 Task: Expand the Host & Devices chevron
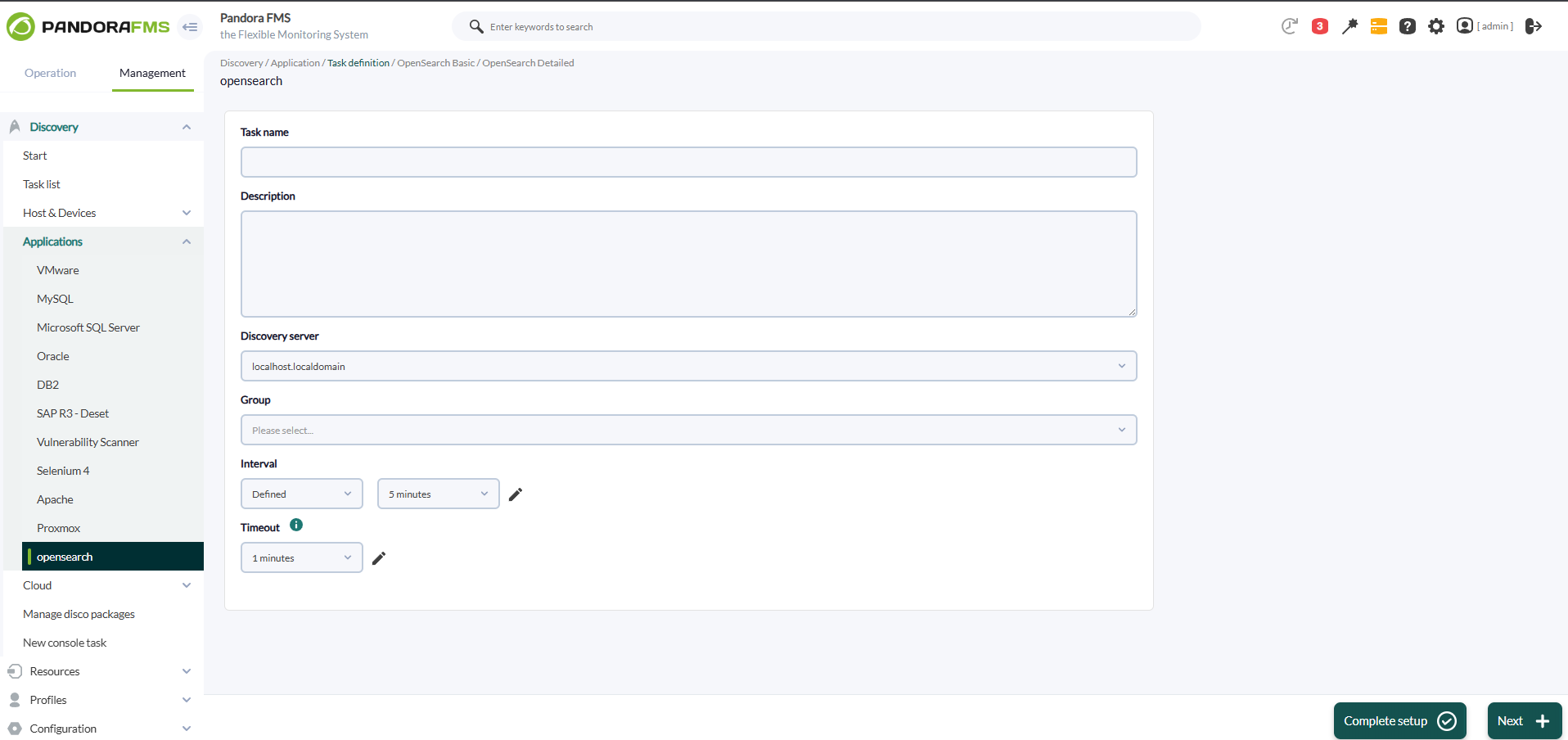(x=187, y=213)
